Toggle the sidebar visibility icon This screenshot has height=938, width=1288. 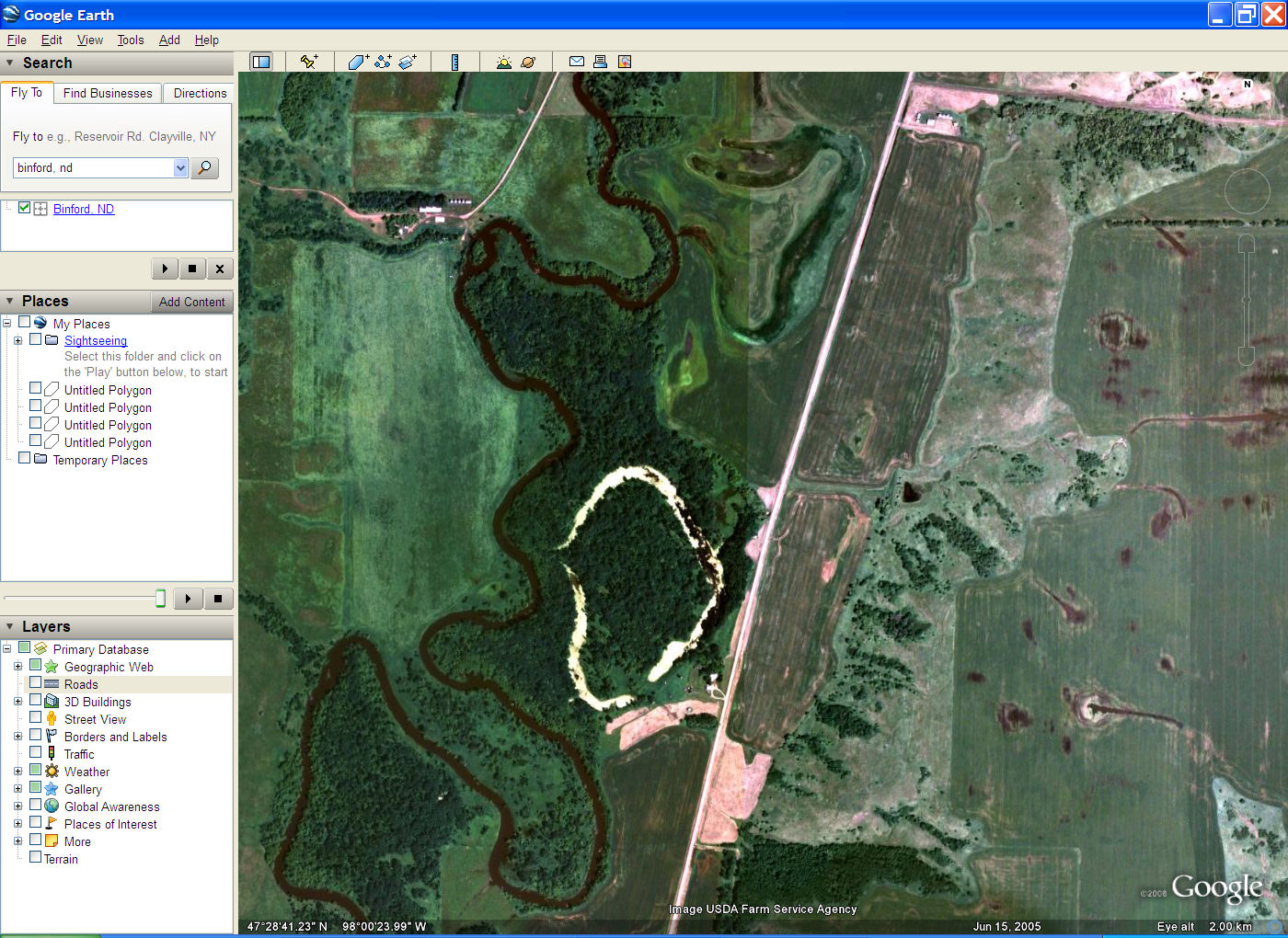pos(261,62)
